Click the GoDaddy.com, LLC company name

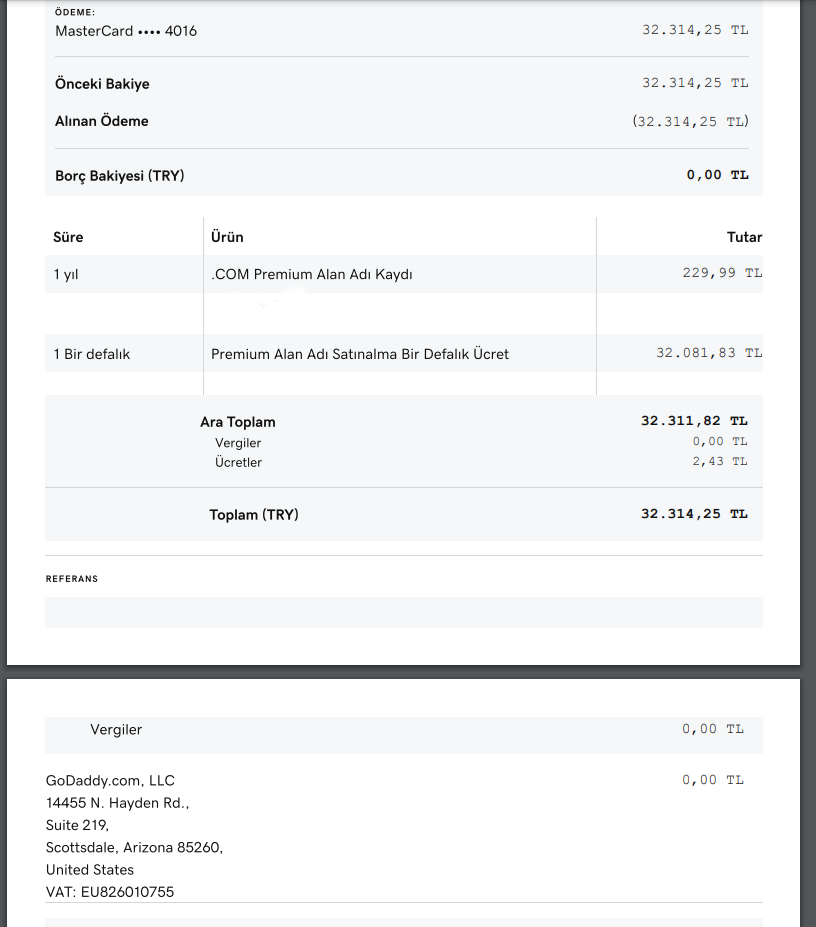tap(110, 781)
